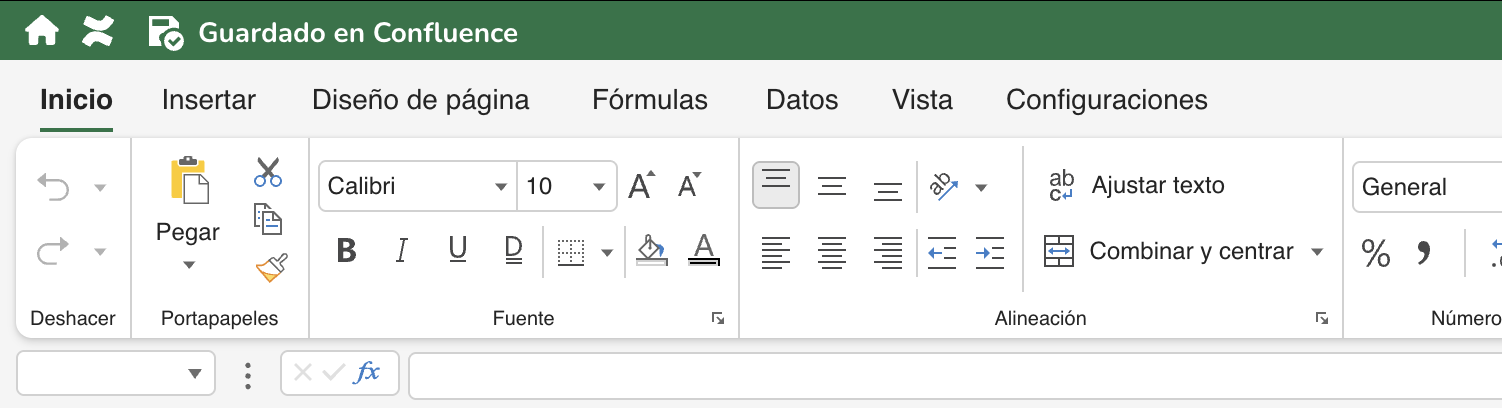Toggle Ajustar texto wrap option
The image size is (1502, 408).
1135,186
